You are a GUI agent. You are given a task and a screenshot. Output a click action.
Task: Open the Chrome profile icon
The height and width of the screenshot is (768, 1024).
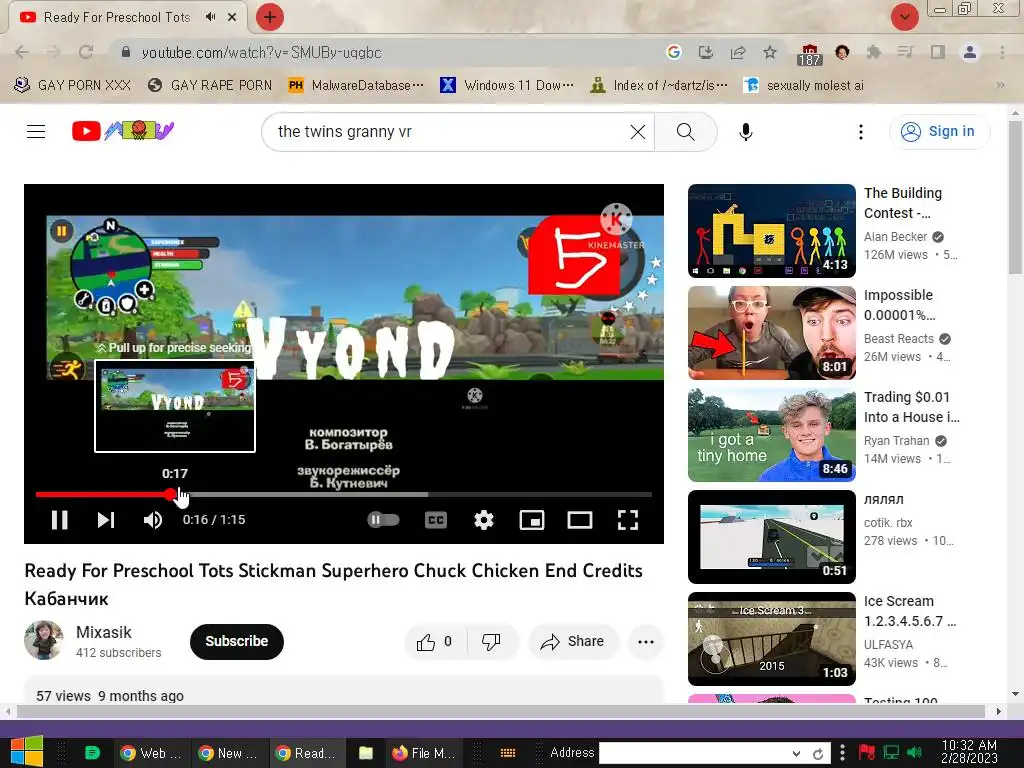(x=970, y=52)
